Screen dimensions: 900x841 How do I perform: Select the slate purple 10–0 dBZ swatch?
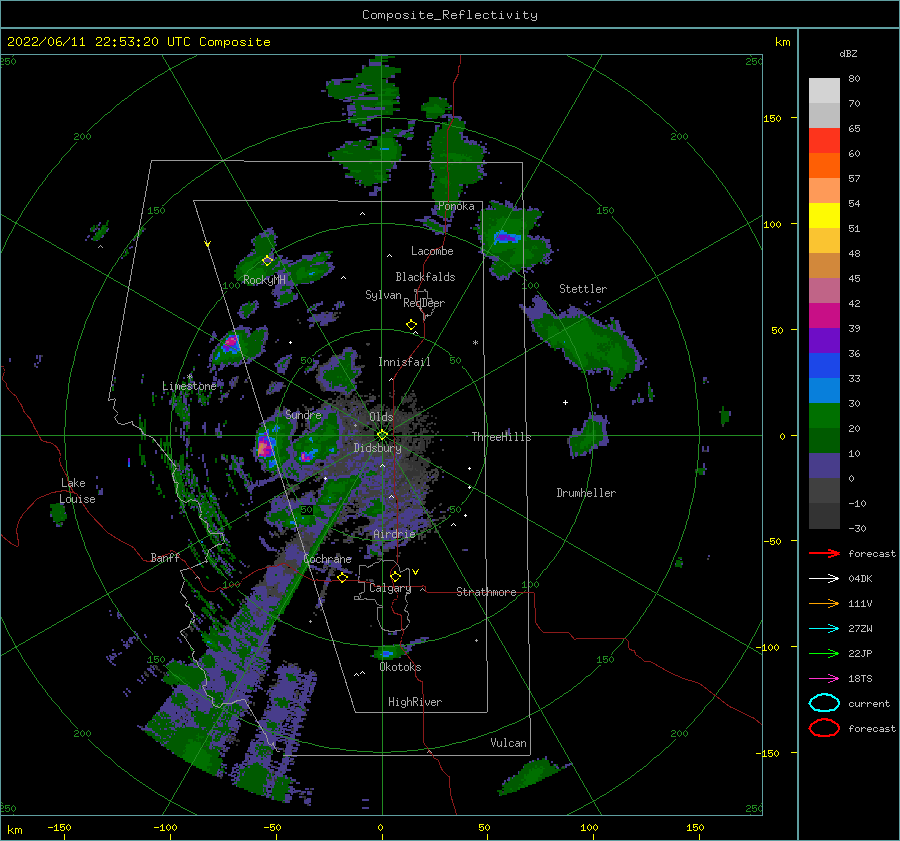coord(824,466)
